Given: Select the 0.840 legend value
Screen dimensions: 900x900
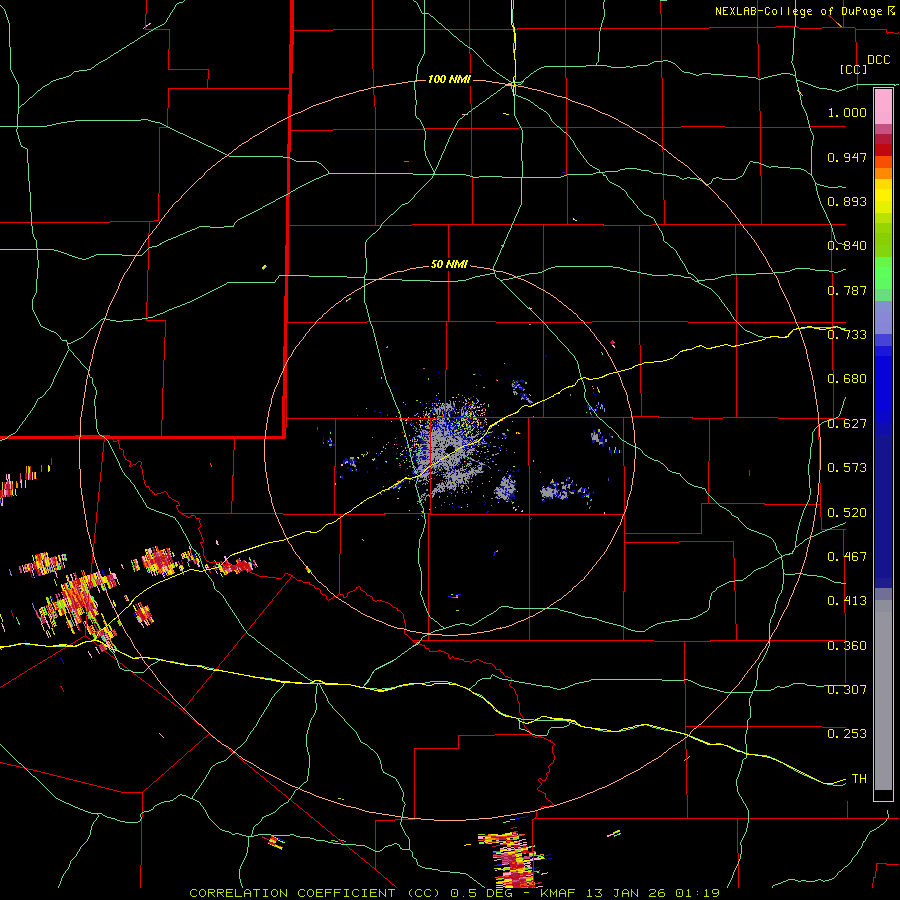Looking at the screenshot, I should (x=847, y=246).
